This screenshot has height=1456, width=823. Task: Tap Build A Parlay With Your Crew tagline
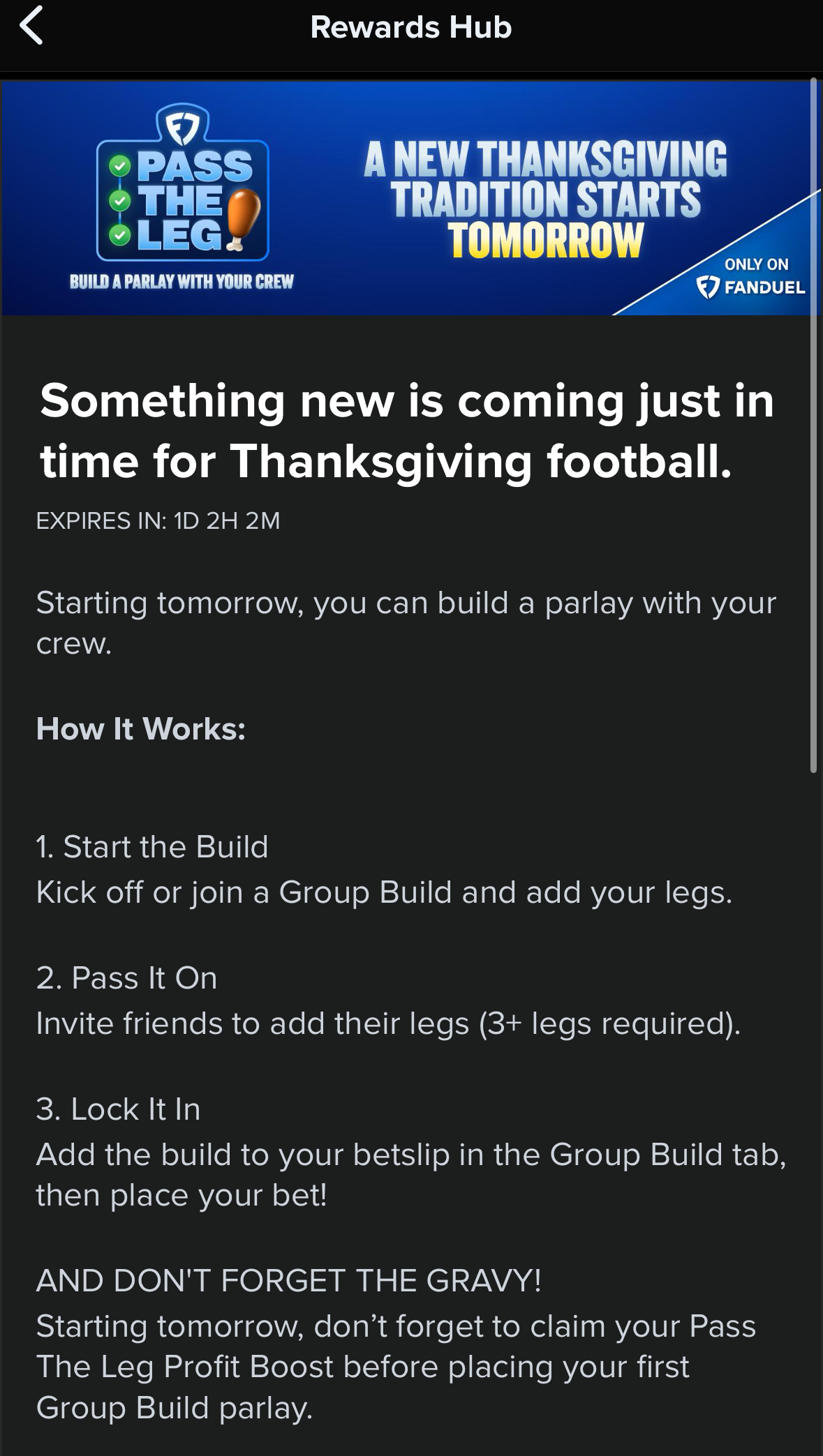click(181, 282)
